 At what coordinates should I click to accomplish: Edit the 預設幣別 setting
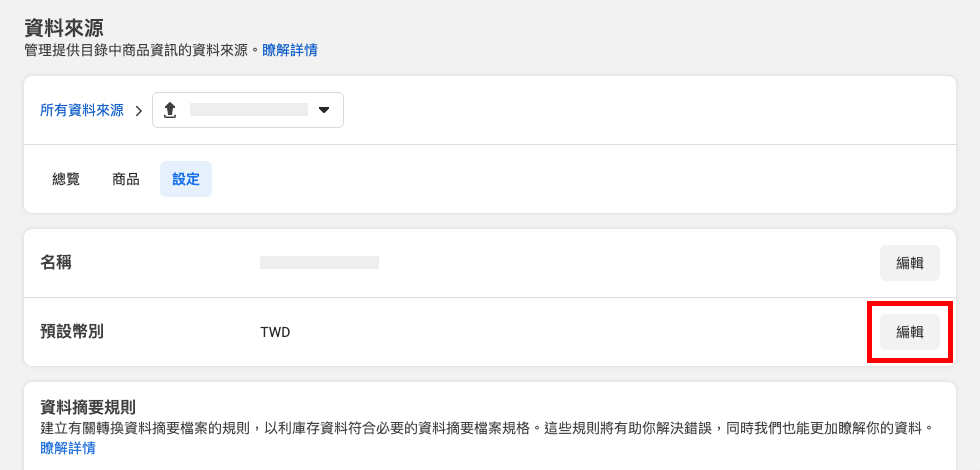[909, 332]
